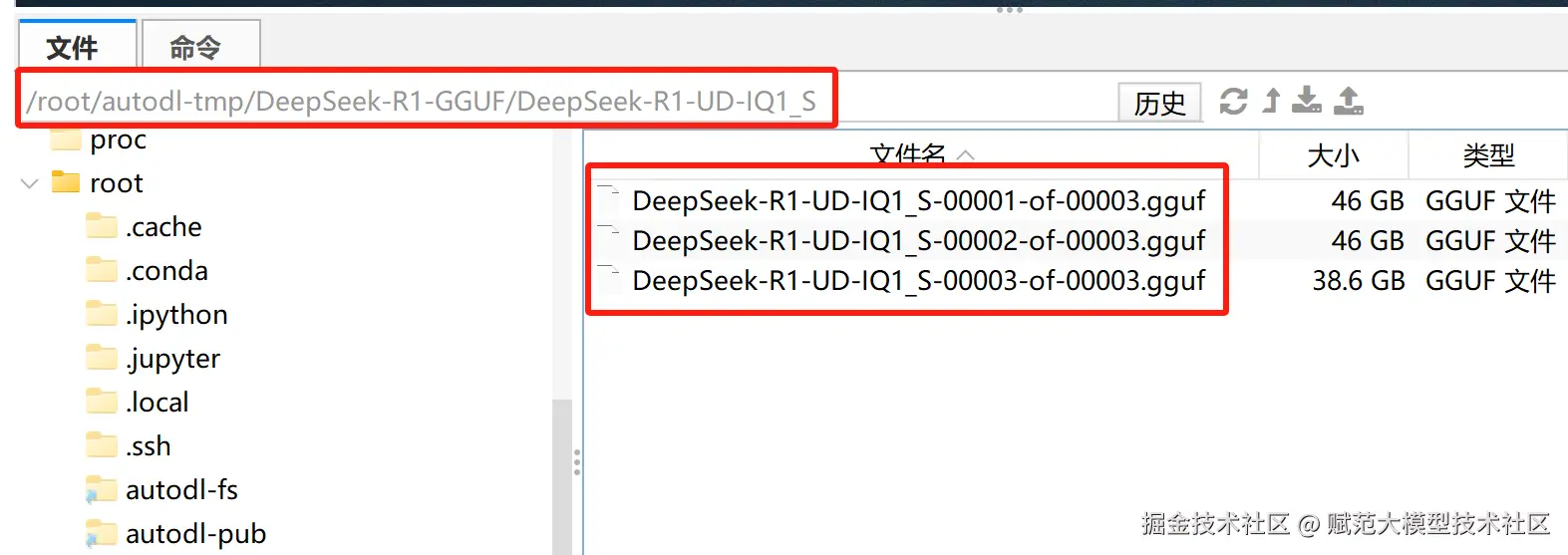Open the .jupyter folder
The height and width of the screenshot is (555, 1568).
tap(172, 359)
